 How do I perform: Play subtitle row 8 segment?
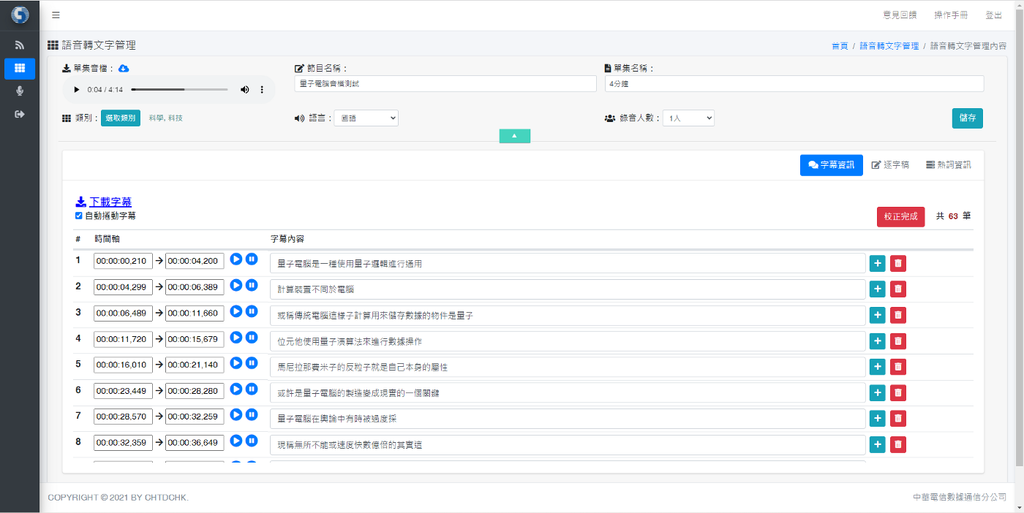(x=236, y=441)
